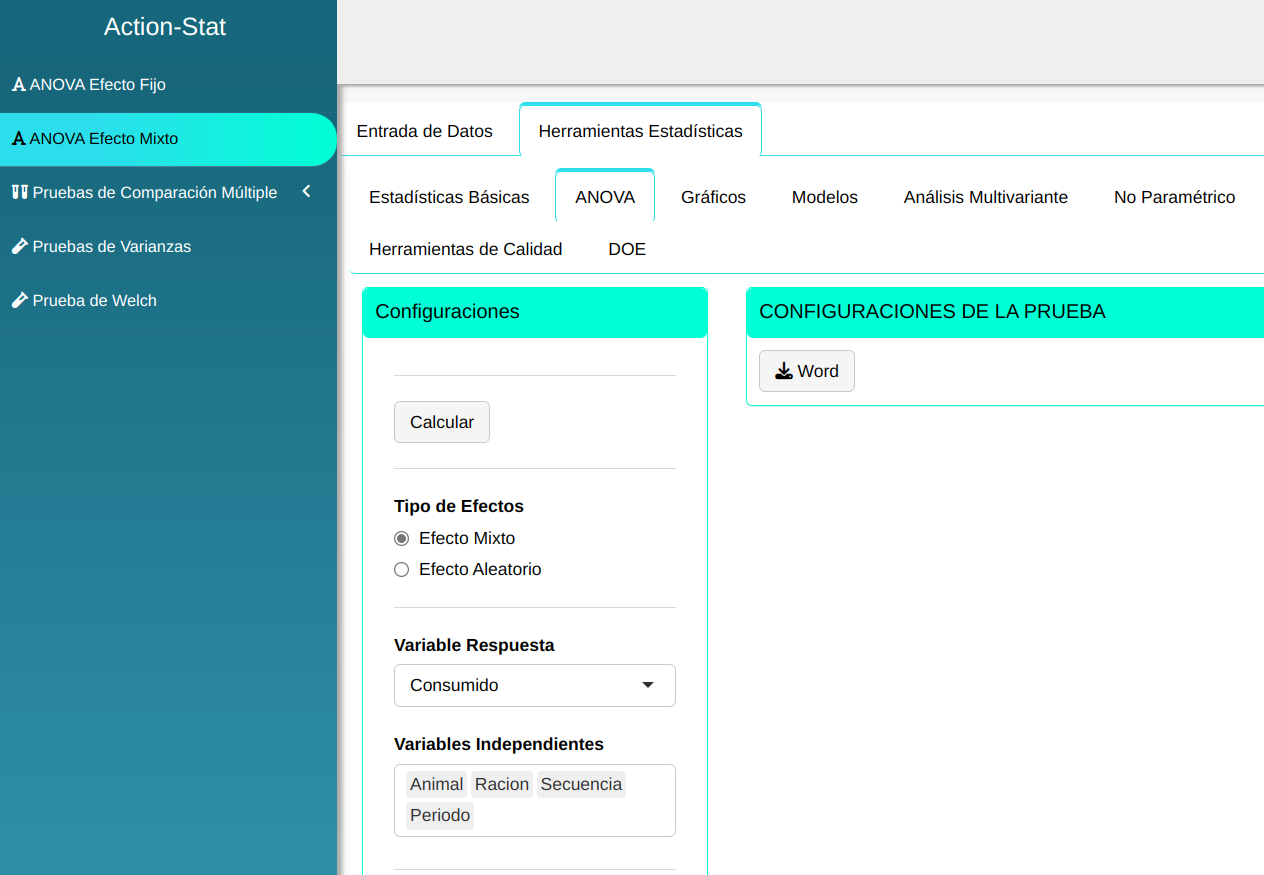Image resolution: width=1264 pixels, height=875 pixels.
Task: Open the Variable Respuesta dropdown
Action: (x=534, y=685)
